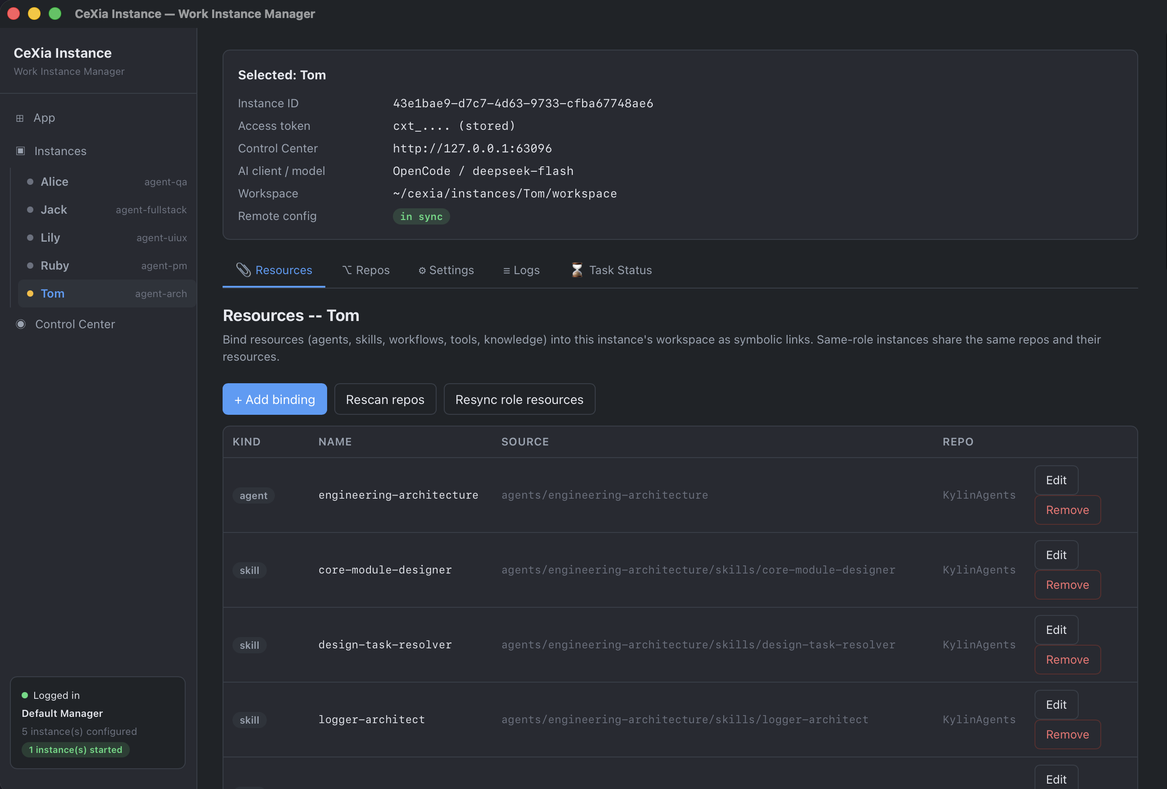Go to Control Center
This screenshot has width=1167, height=789.
coord(98,325)
